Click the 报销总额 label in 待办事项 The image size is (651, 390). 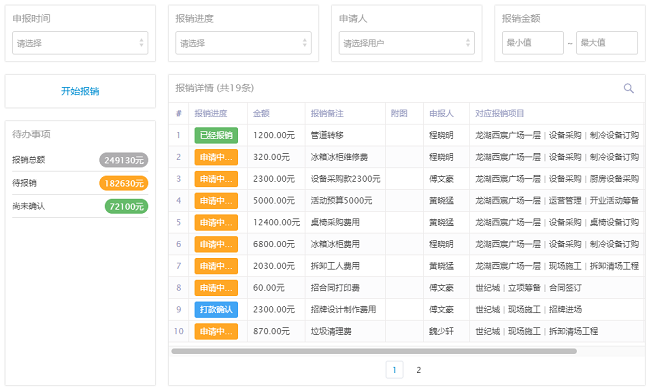coord(29,160)
